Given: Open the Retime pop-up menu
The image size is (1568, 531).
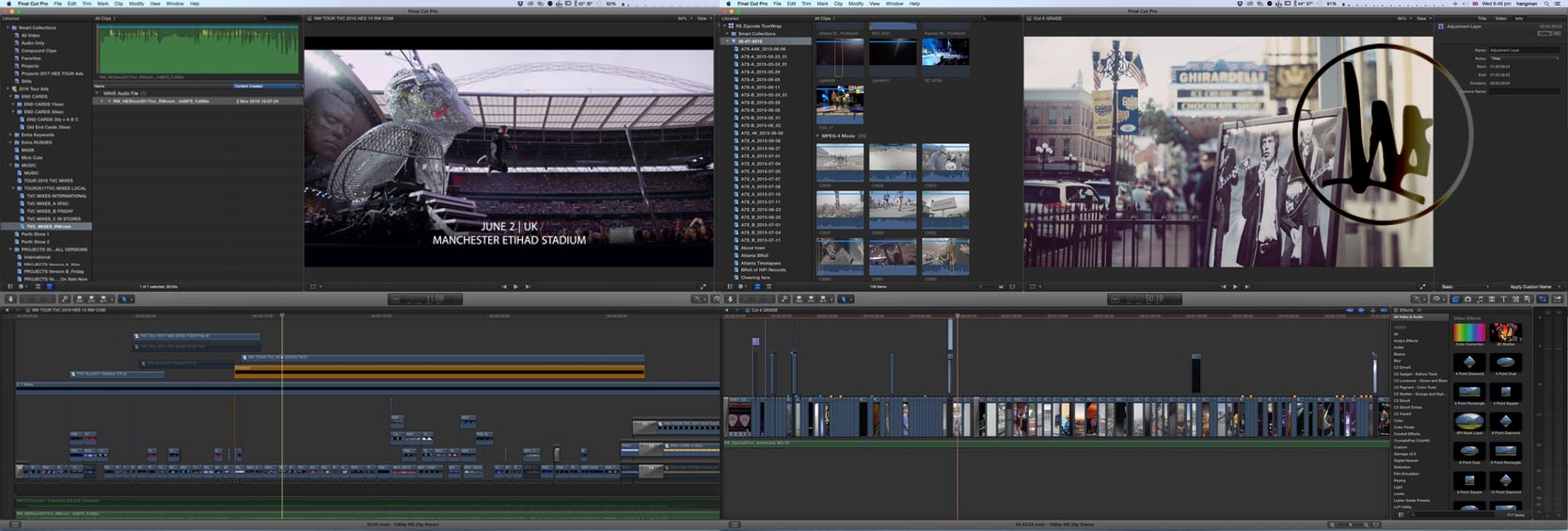Looking at the screenshot, I should tap(1438, 298).
